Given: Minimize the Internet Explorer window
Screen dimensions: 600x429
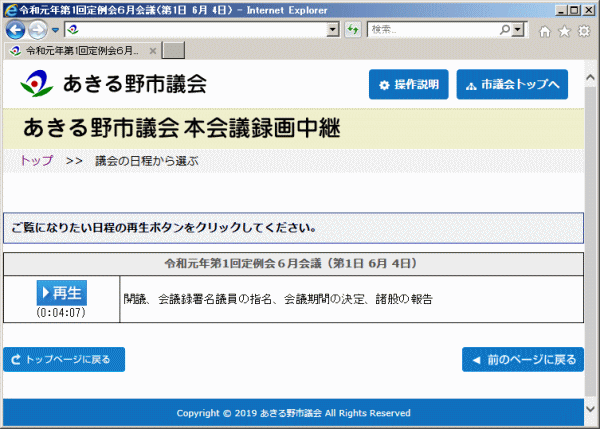Looking at the screenshot, I should click(561, 10).
